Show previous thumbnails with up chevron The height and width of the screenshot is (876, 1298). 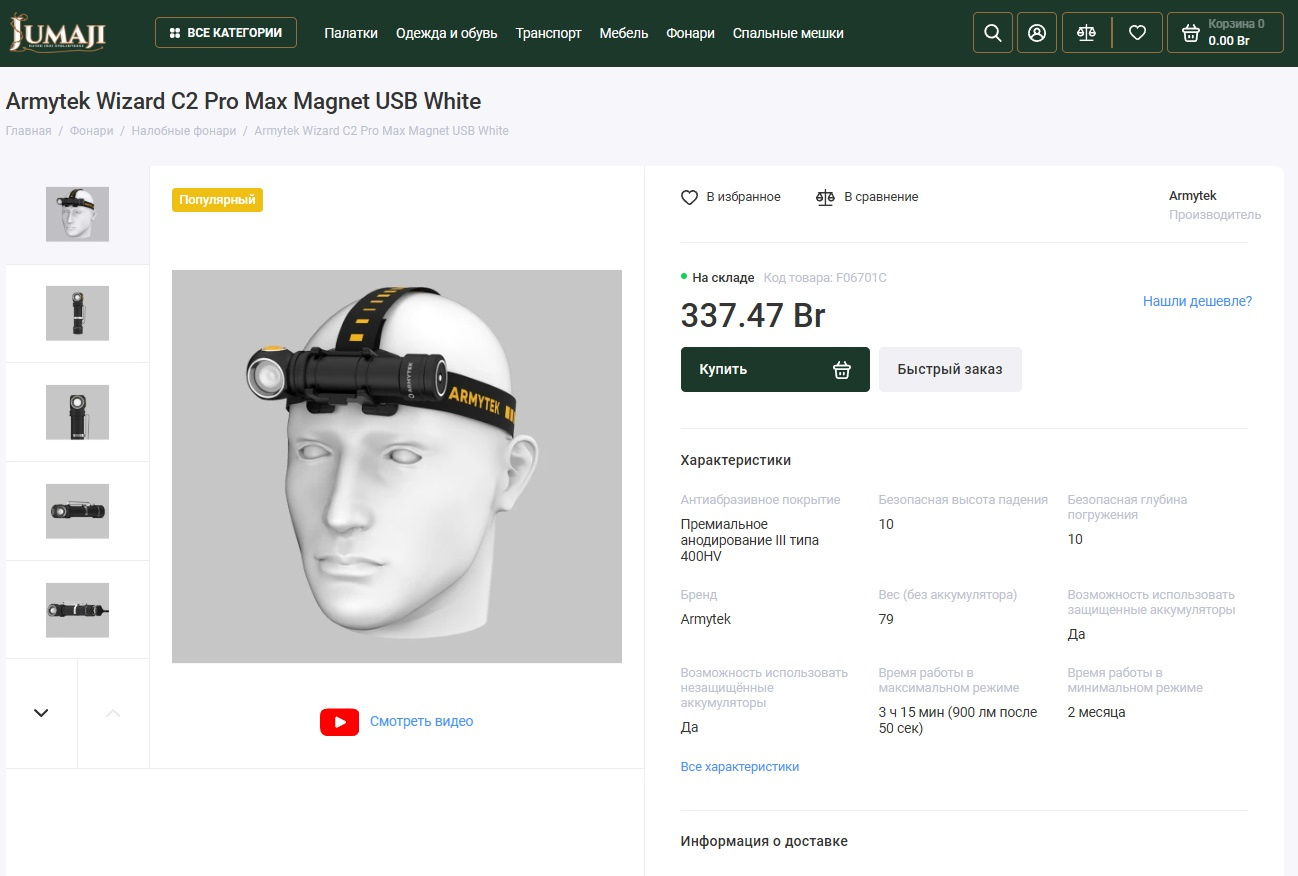pyautogui.click(x=113, y=713)
